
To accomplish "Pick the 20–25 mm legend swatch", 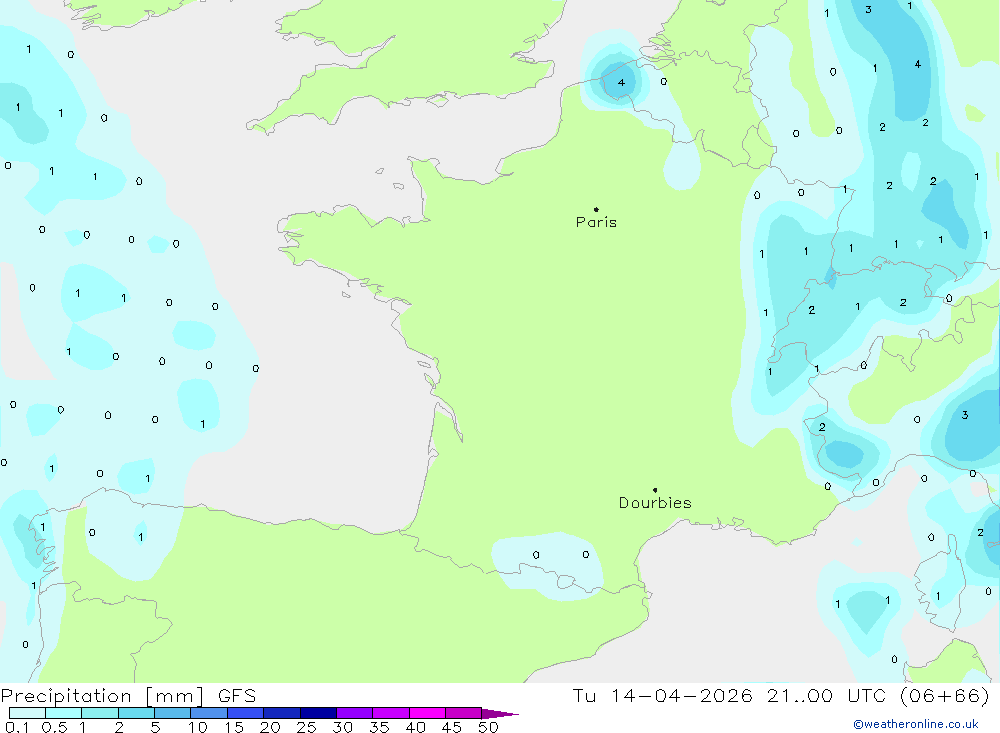I will pyautogui.click(x=282, y=713).
